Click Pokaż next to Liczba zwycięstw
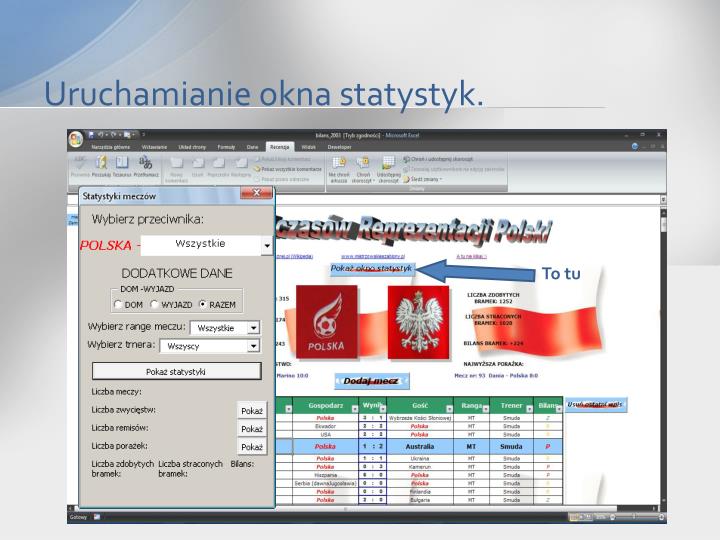Image resolution: width=720 pixels, height=540 pixels. [x=252, y=411]
